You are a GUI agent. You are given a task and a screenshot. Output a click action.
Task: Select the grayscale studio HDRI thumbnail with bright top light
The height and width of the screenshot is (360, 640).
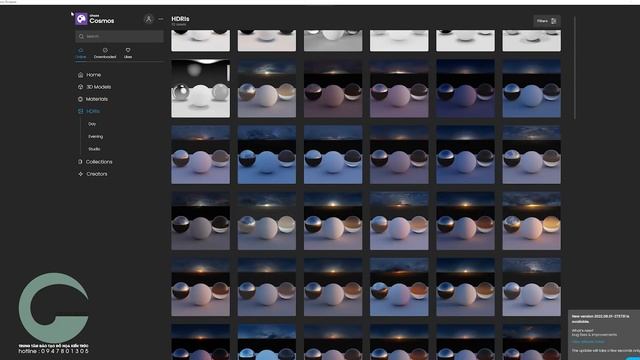tap(200, 89)
